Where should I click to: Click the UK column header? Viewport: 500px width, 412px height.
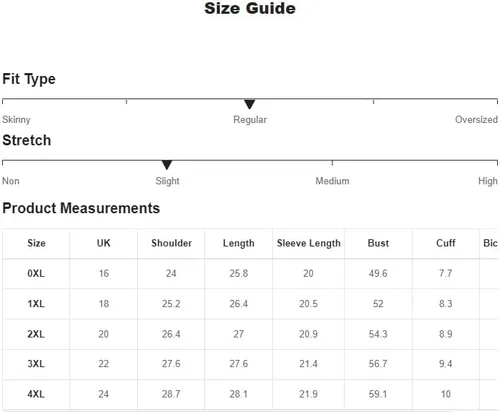click(104, 243)
